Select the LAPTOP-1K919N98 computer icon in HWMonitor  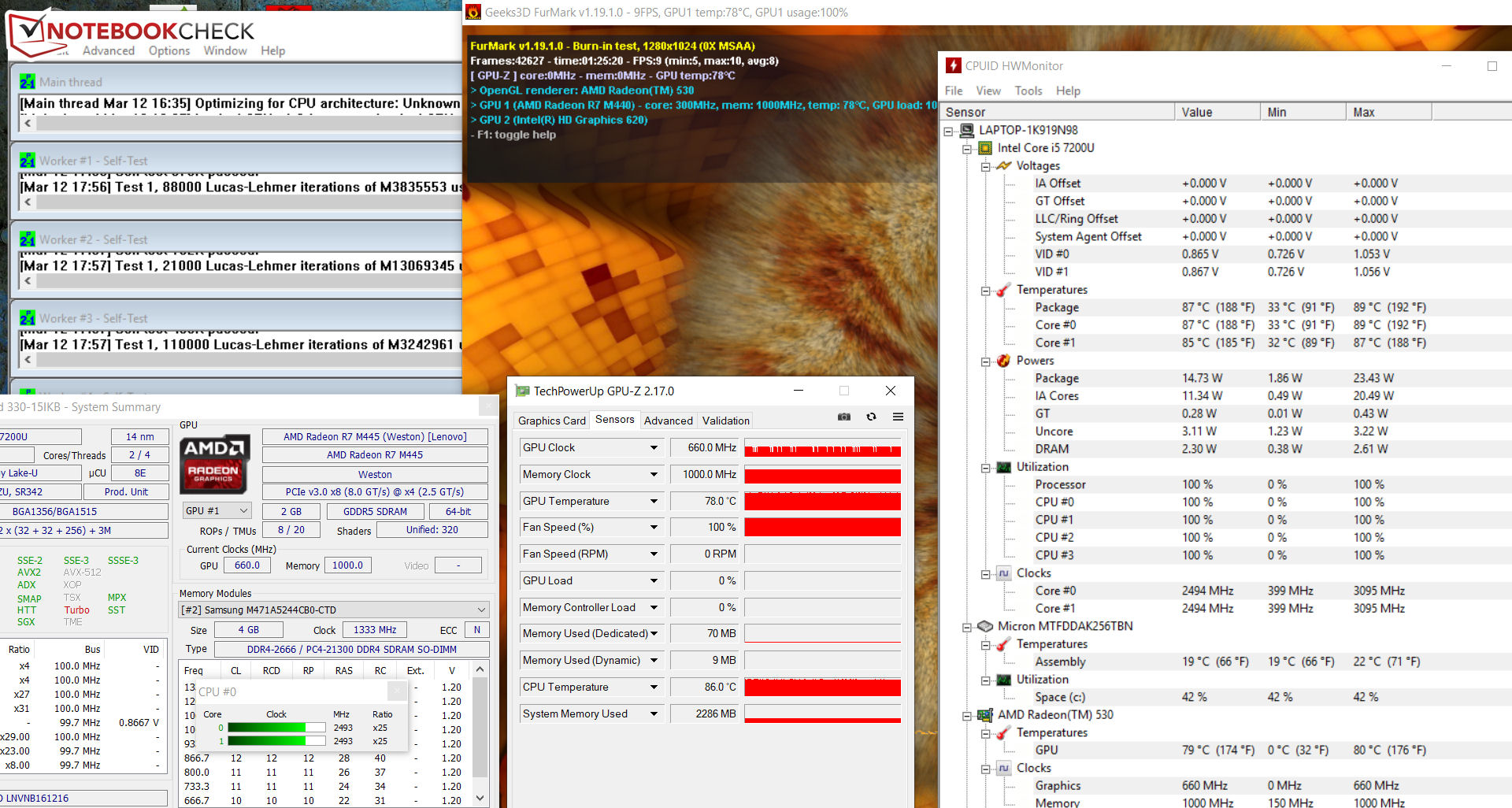pos(967,130)
